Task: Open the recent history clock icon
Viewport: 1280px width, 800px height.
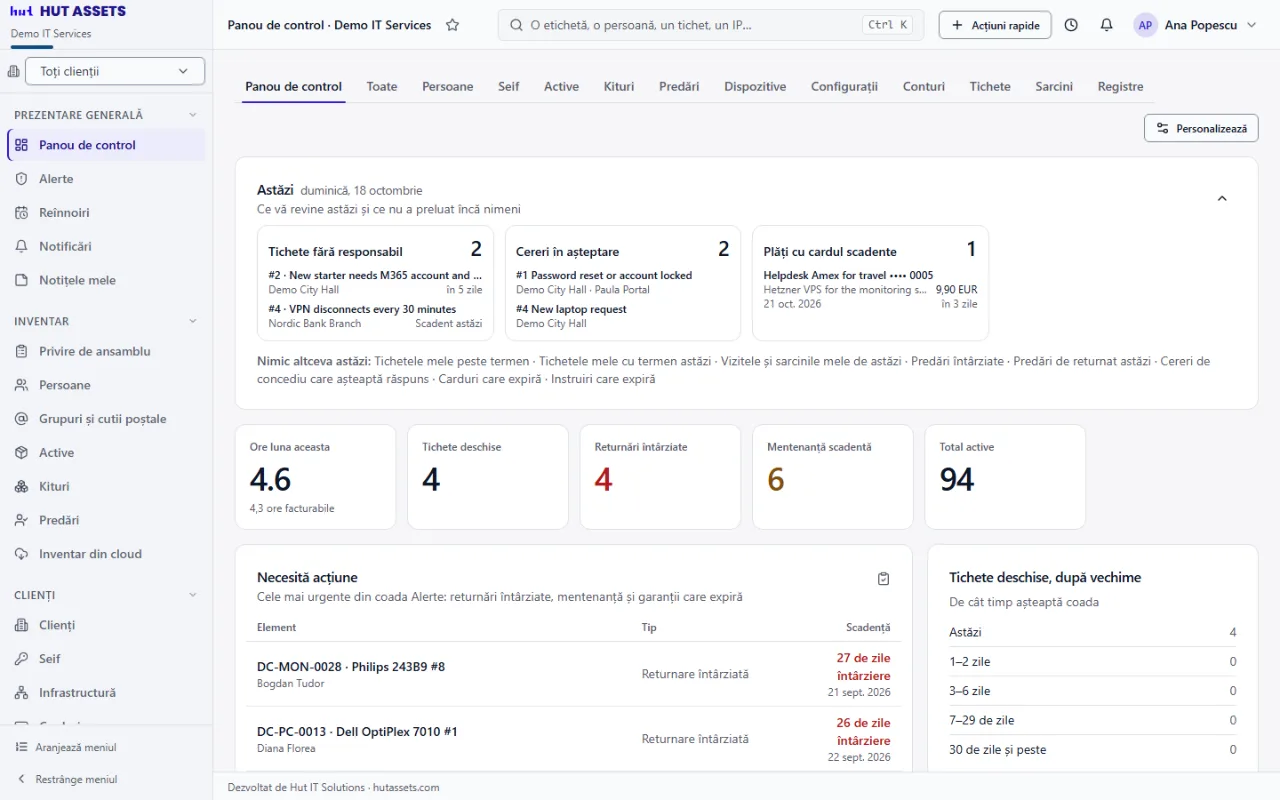Action: click(1071, 25)
